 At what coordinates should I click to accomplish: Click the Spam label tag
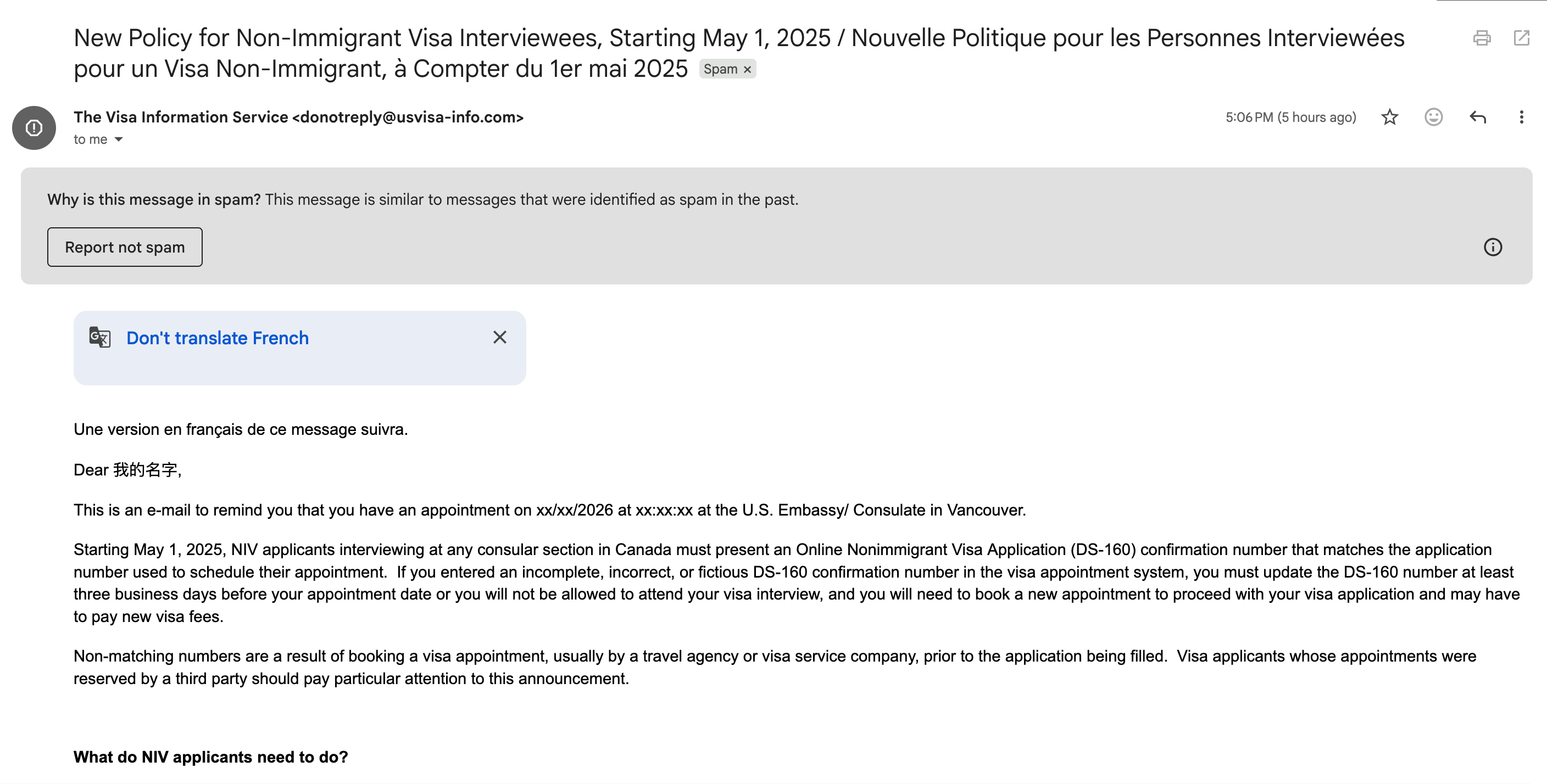click(720, 69)
